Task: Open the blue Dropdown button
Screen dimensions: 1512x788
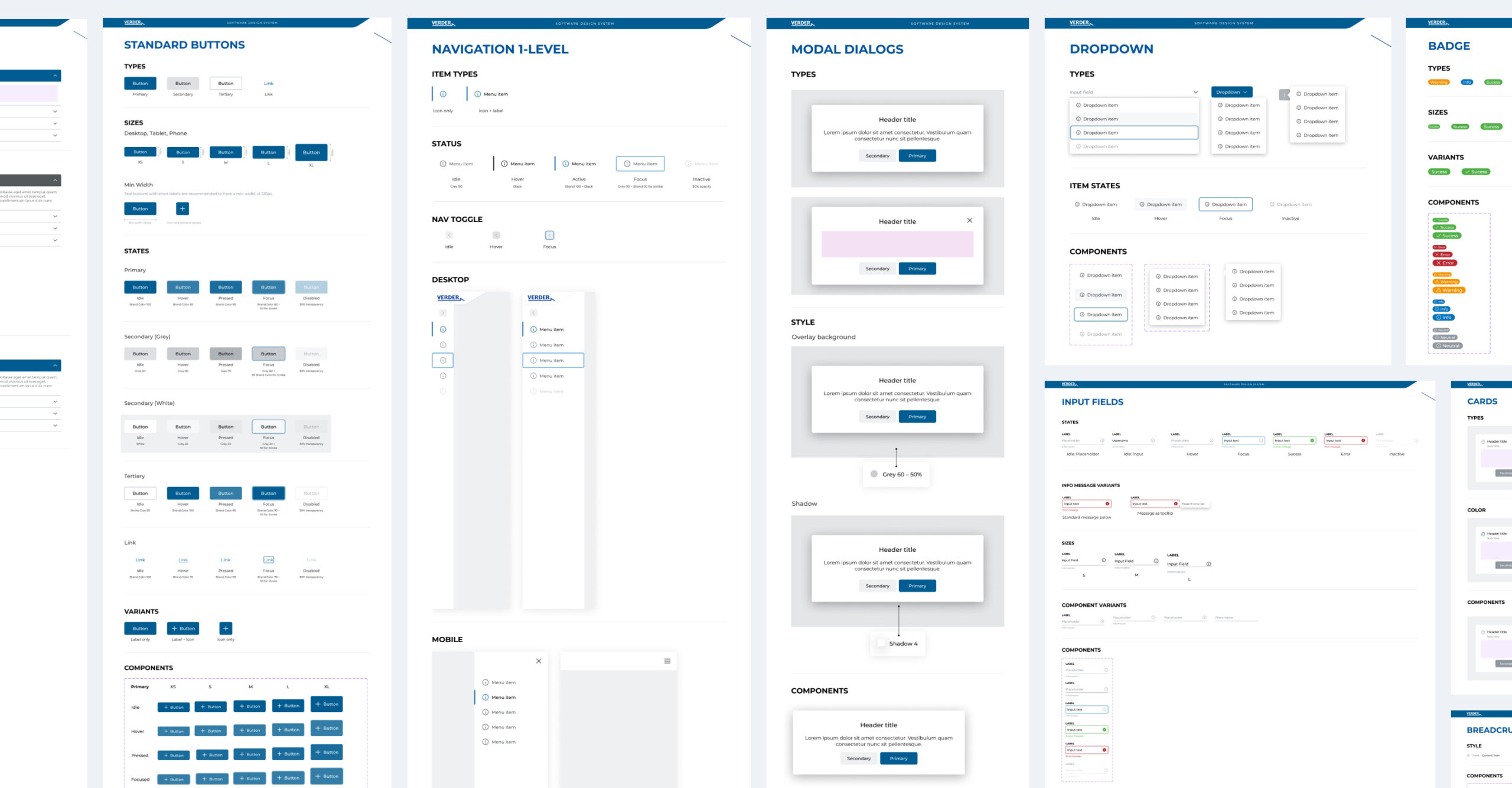Action: coord(1231,92)
